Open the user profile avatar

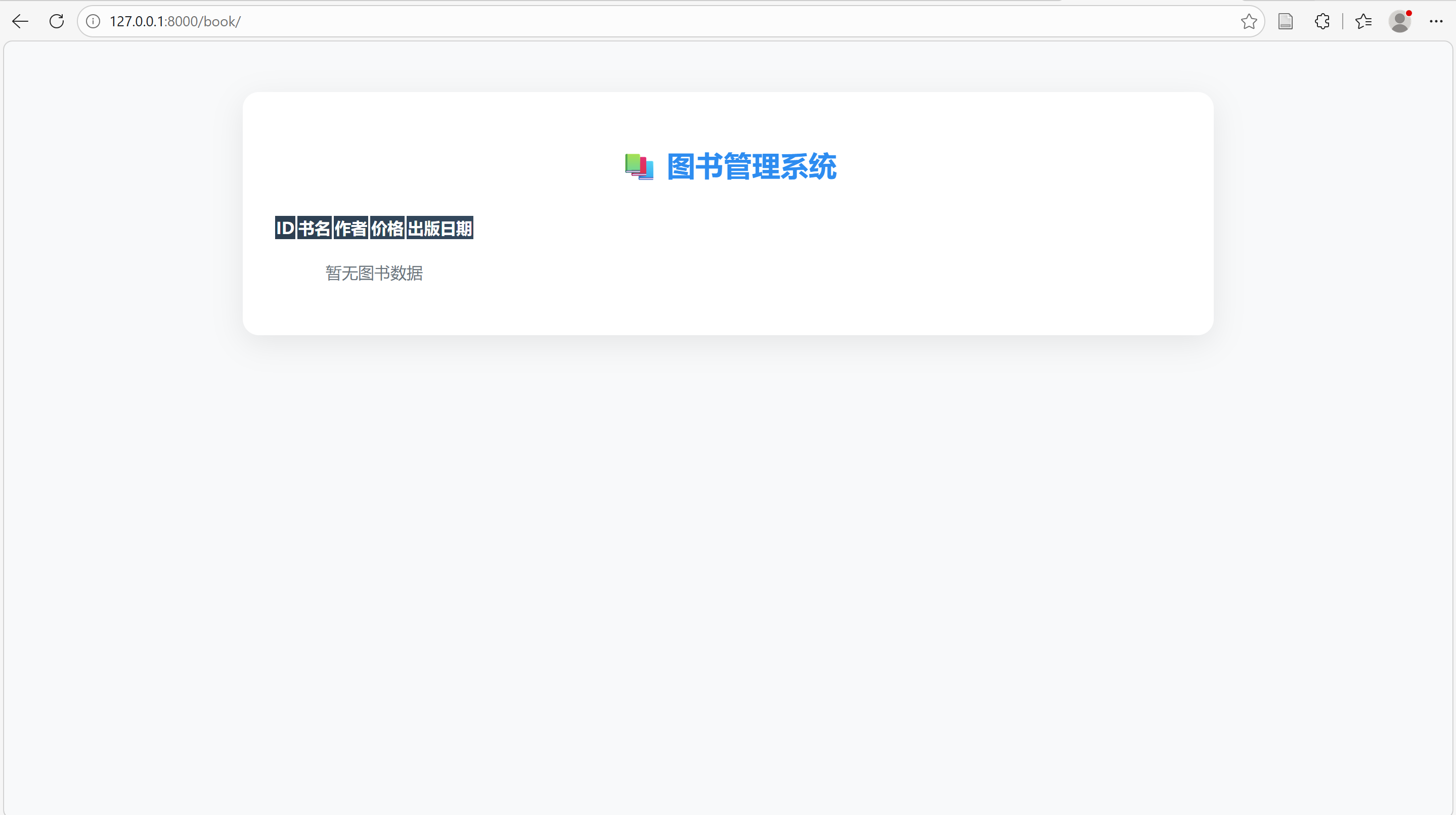point(1399,21)
